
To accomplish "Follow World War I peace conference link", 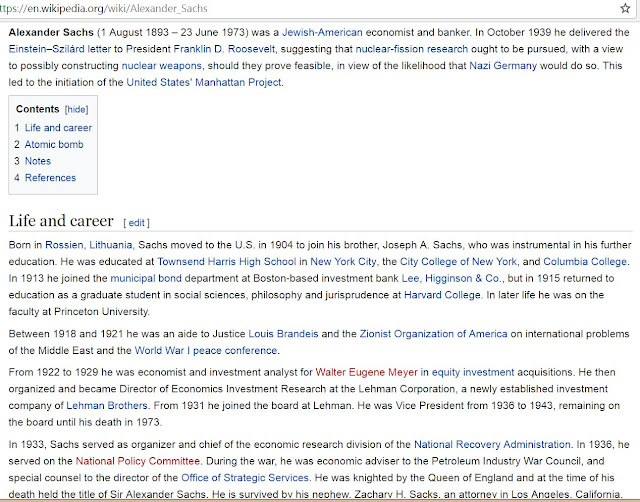I will pos(206,351).
